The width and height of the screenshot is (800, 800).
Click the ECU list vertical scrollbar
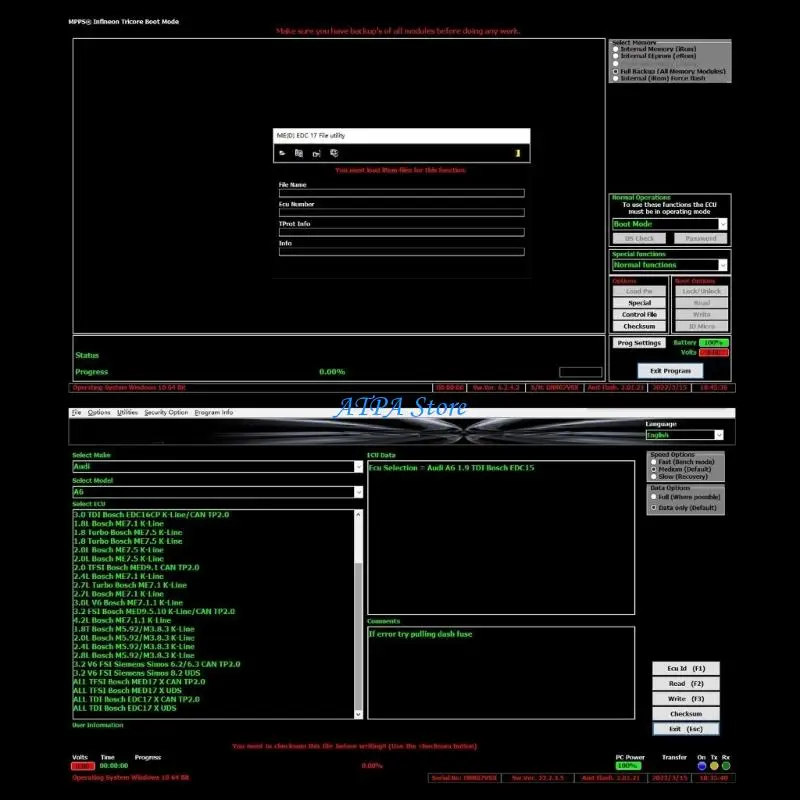tap(358, 614)
